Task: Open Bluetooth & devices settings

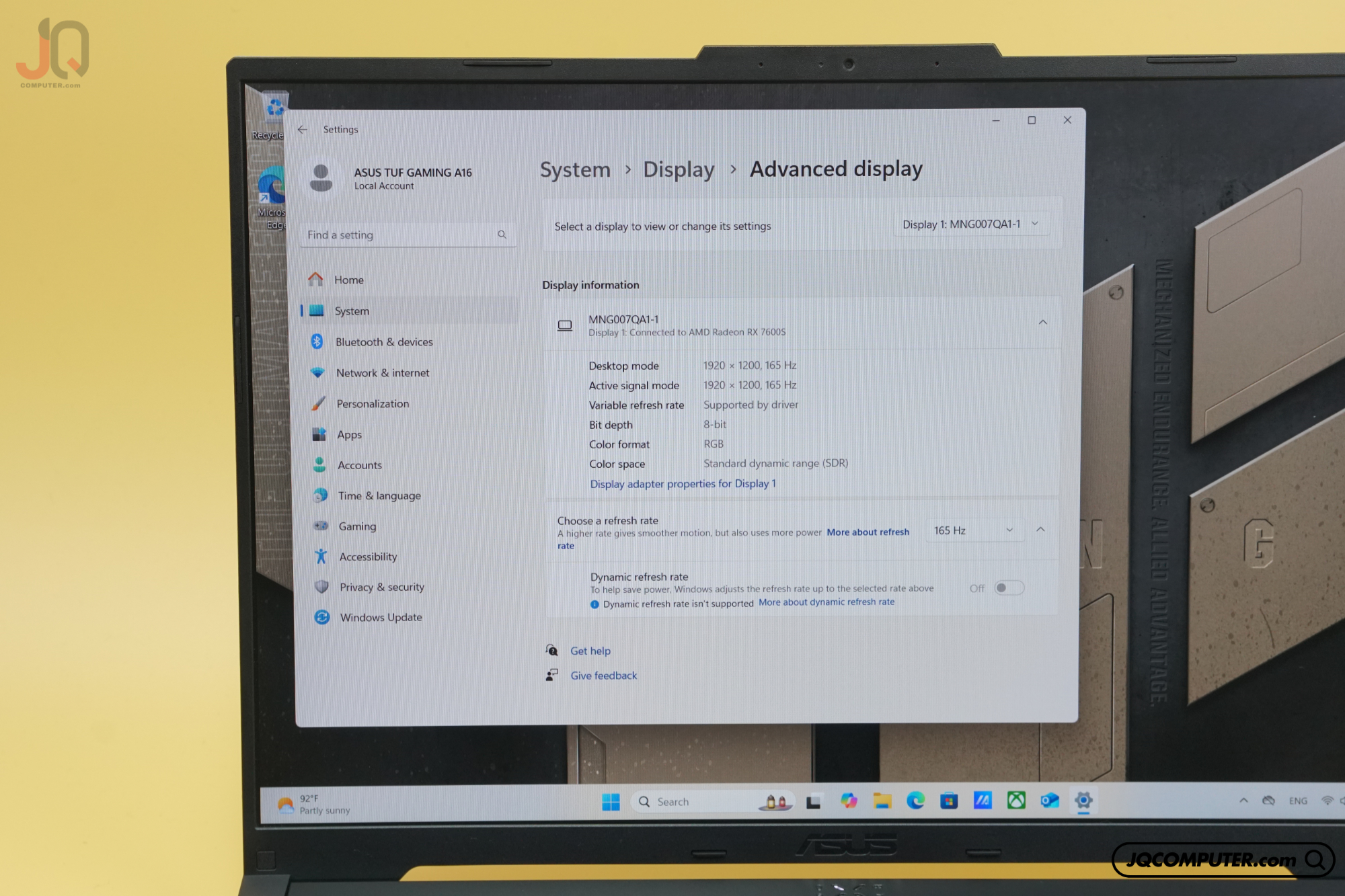Action: pyautogui.click(x=409, y=341)
